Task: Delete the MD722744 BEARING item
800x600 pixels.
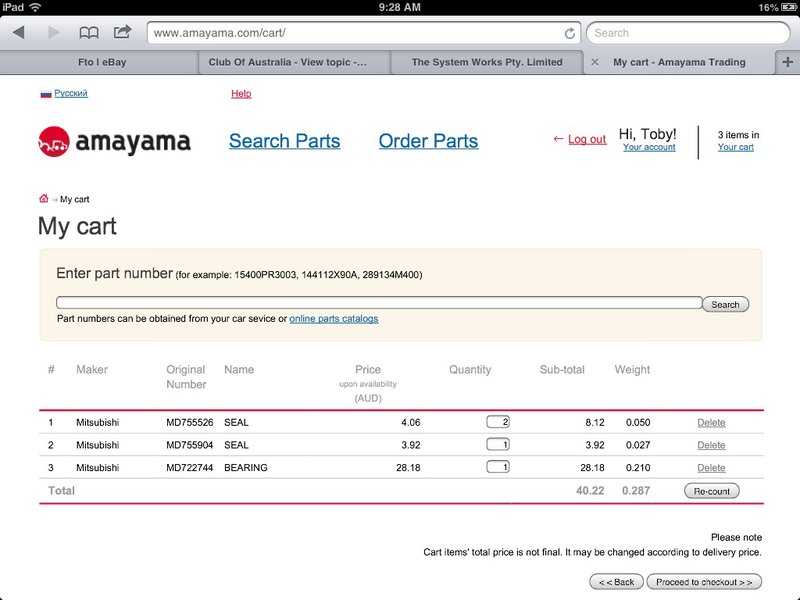Action: (x=711, y=468)
